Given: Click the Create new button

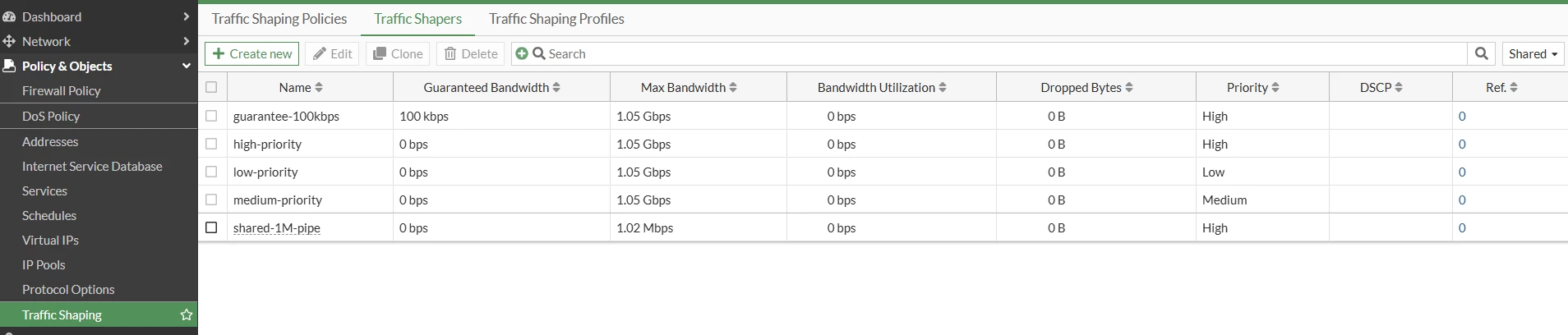Looking at the screenshot, I should click(x=252, y=53).
